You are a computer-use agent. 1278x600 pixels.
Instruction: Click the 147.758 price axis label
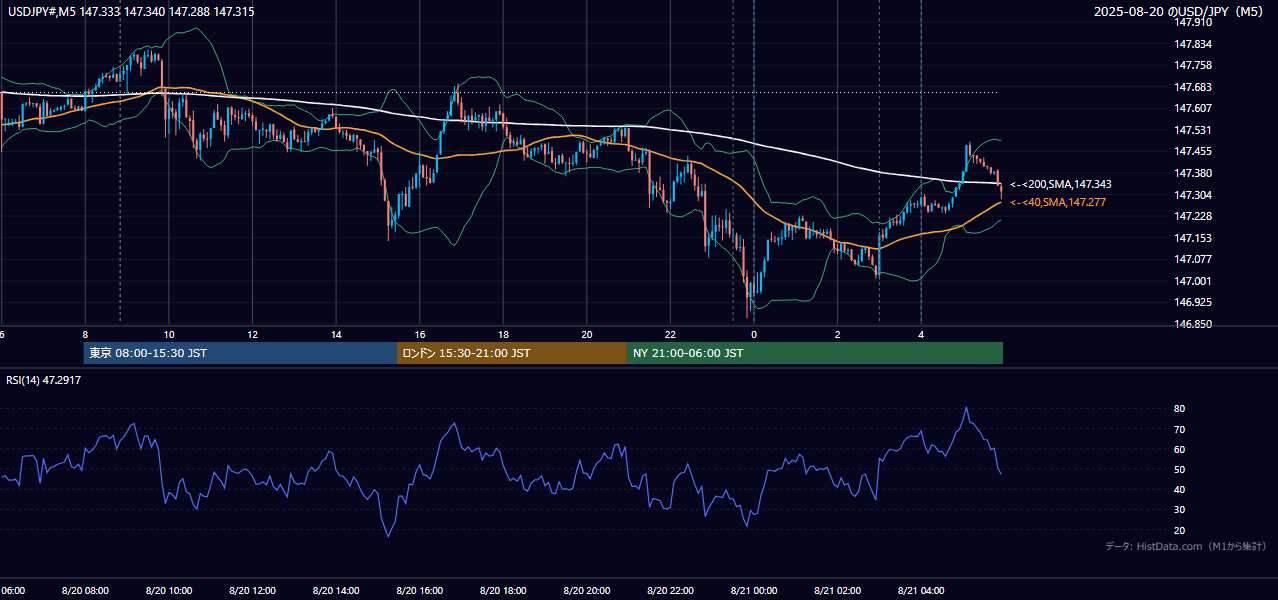[1194, 65]
